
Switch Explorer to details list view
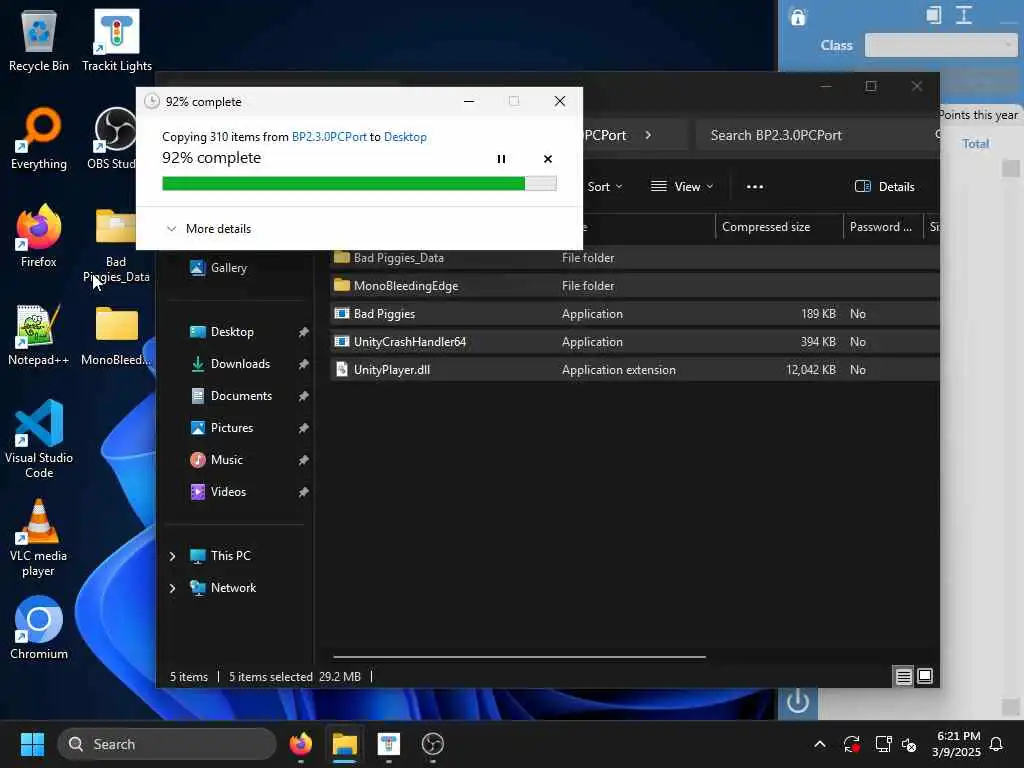coord(903,677)
